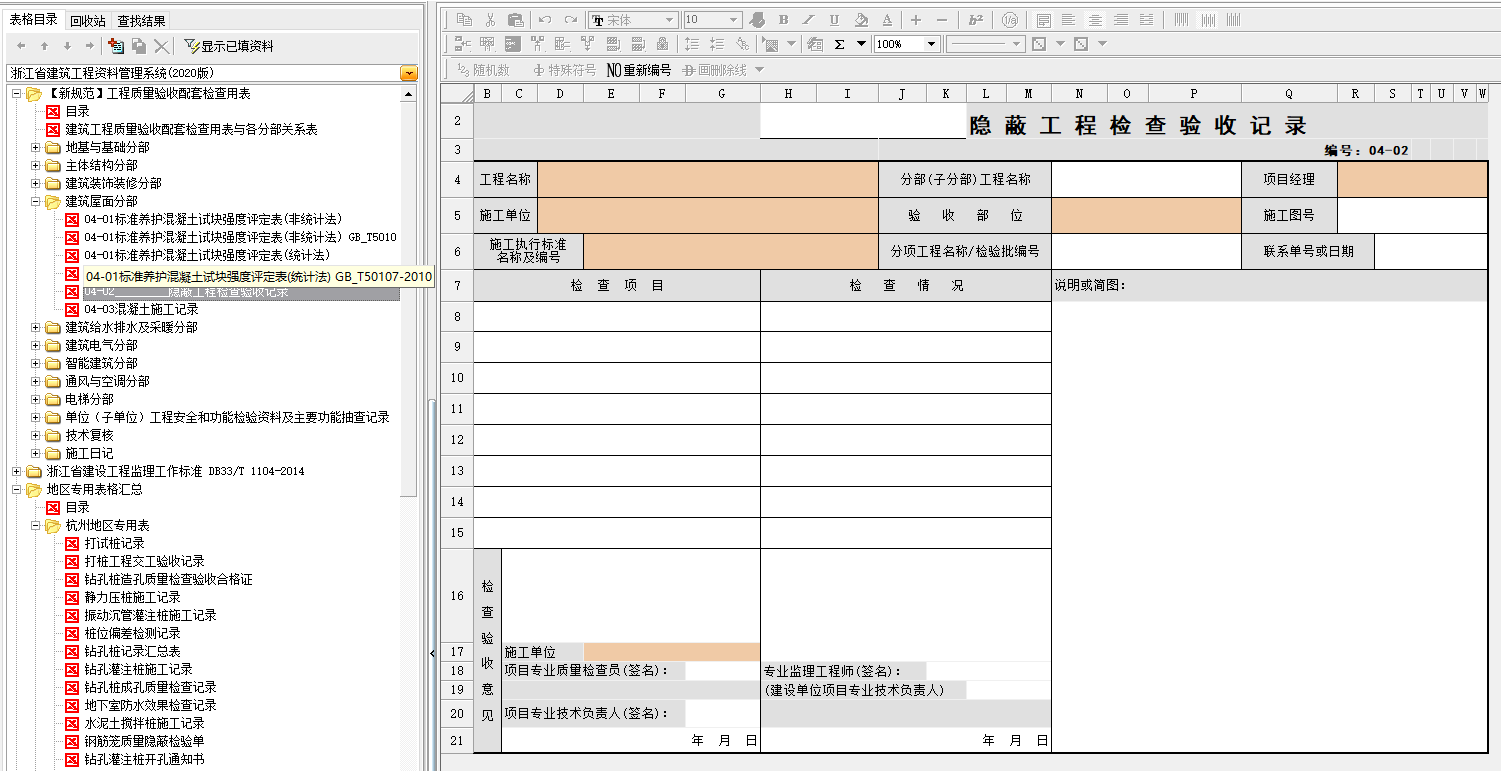Click the minus icon to decrease font size
The image size is (1501, 771).
[942, 20]
